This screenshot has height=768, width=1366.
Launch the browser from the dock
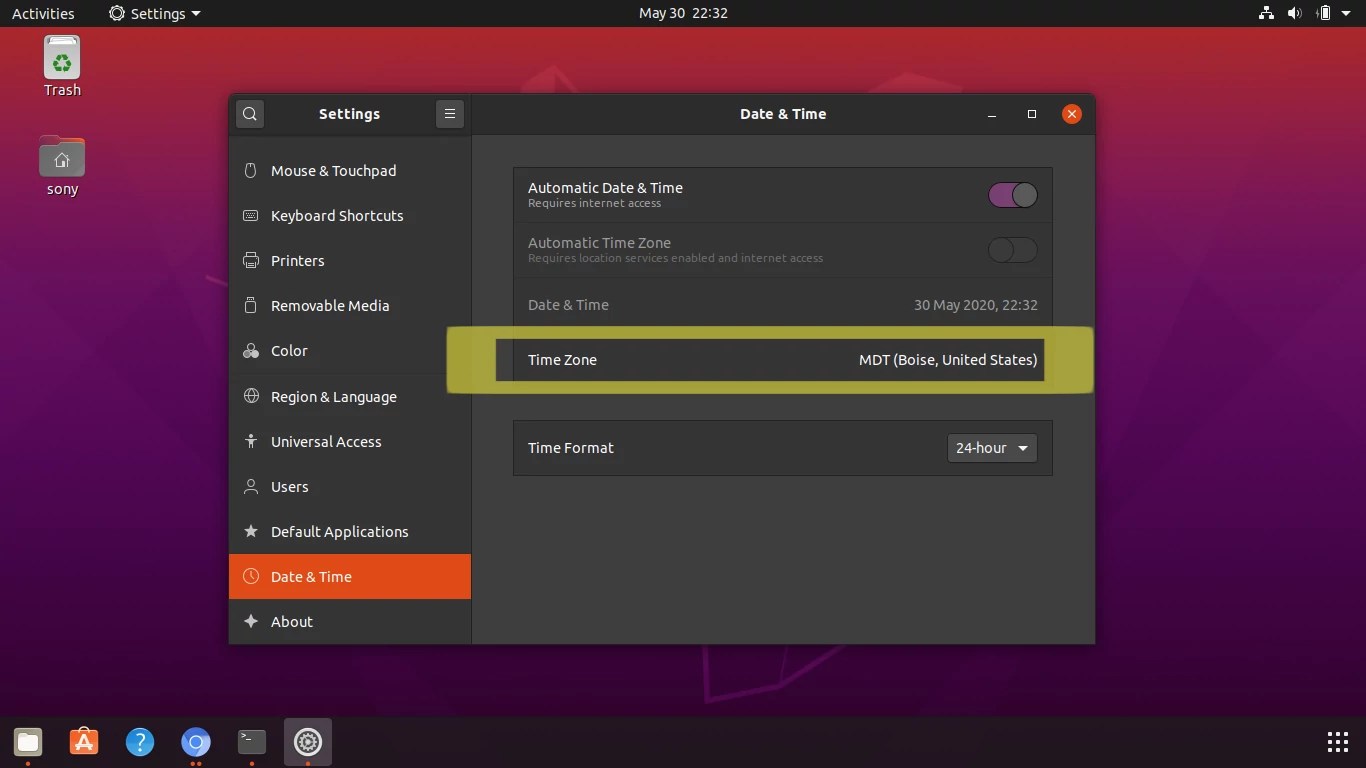tap(196, 742)
